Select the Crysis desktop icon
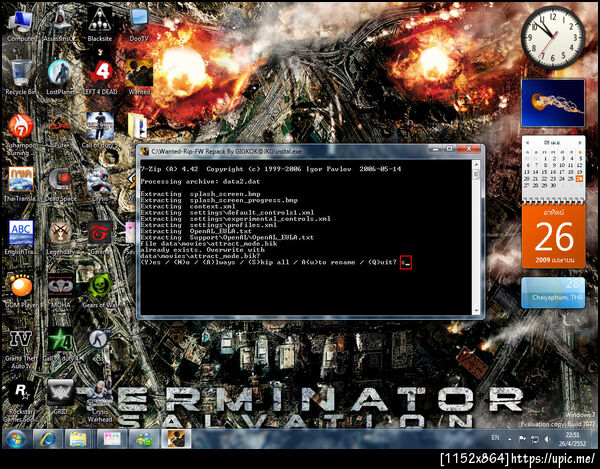Viewport: 600px width, 469px height. (99, 184)
